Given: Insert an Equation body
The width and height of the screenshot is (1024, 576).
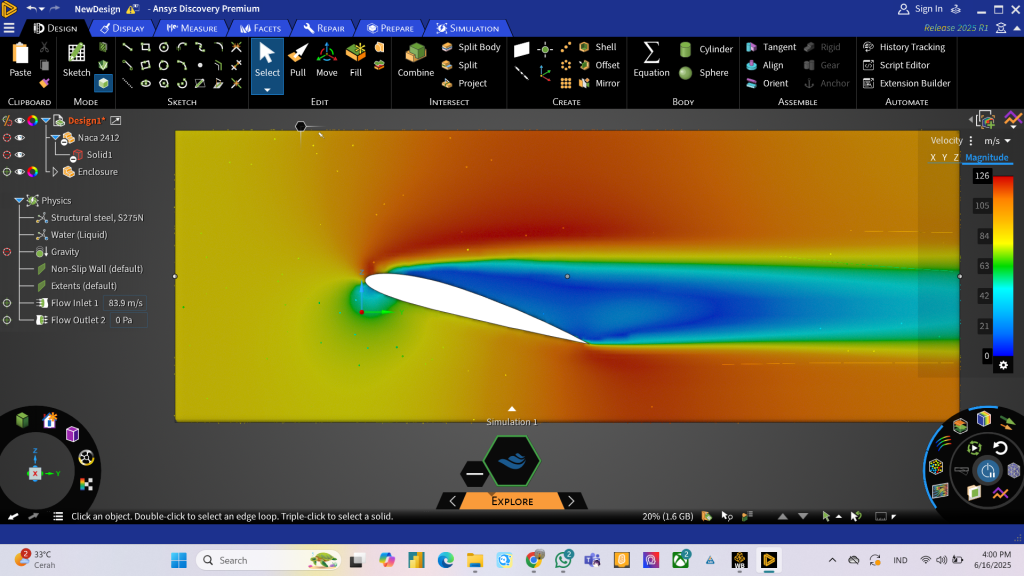Looking at the screenshot, I should click(651, 58).
